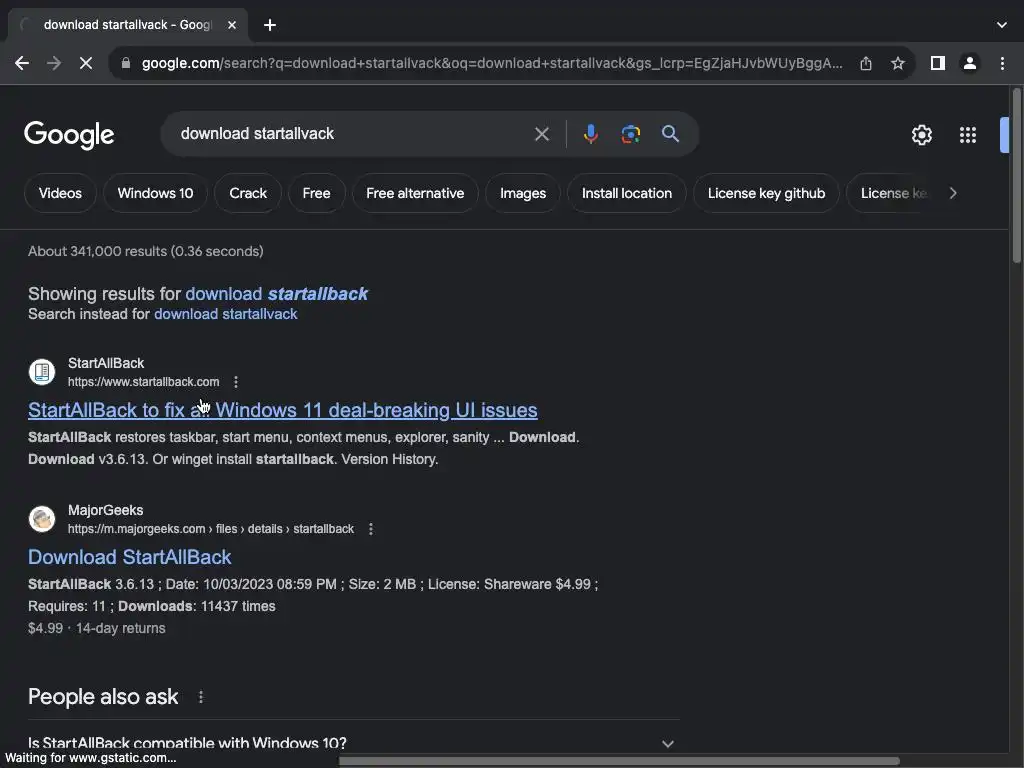The height and width of the screenshot is (768, 1024).
Task: Click the MajorGeeks site favicon
Action: [42, 519]
